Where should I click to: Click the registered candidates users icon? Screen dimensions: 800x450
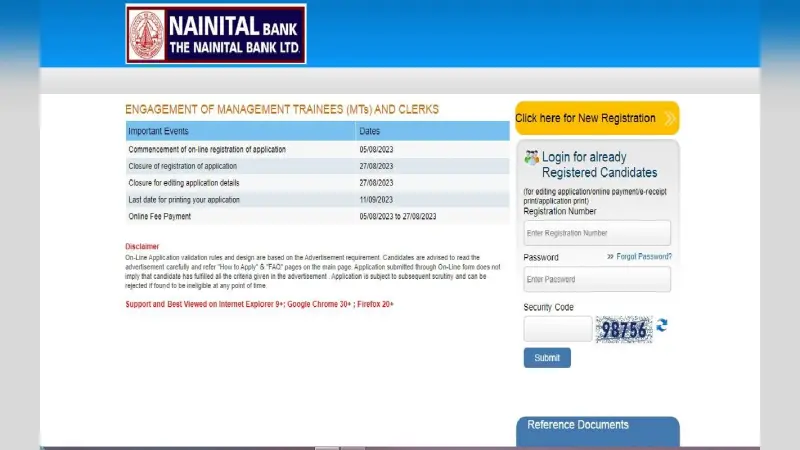coord(531,158)
